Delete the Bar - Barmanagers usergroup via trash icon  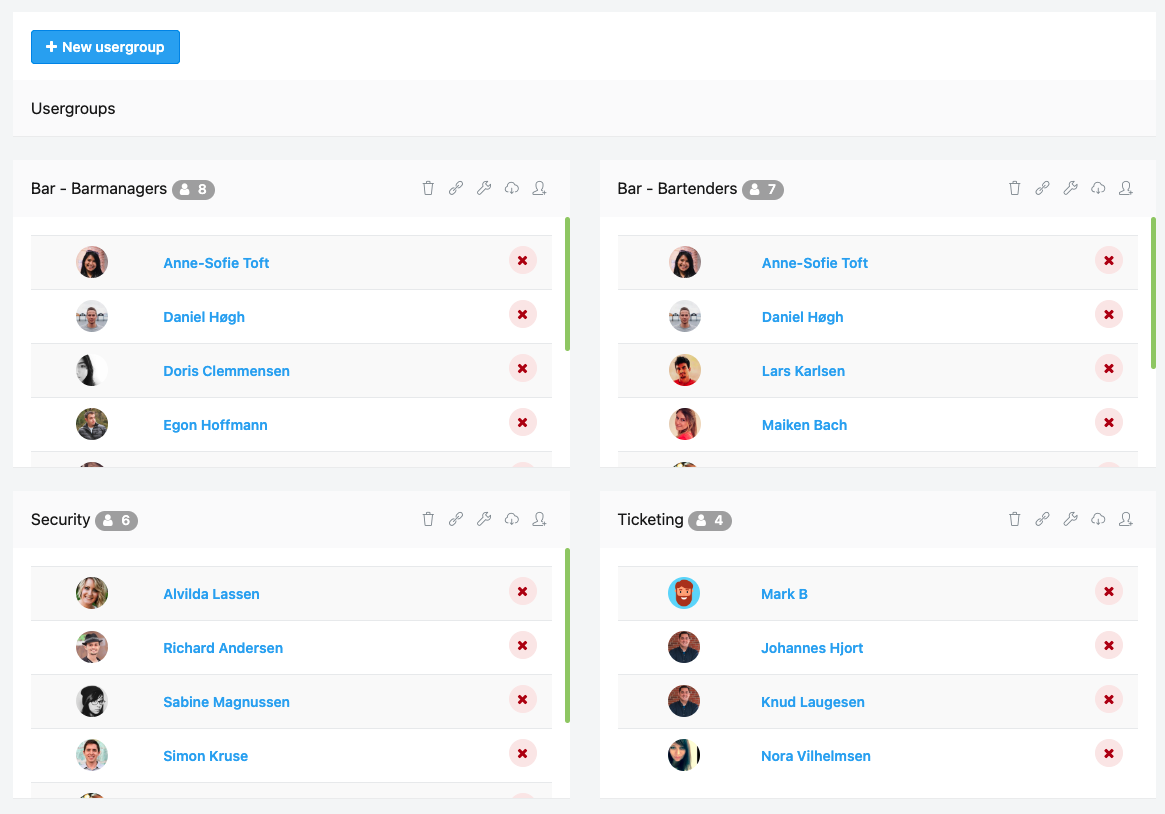(428, 188)
